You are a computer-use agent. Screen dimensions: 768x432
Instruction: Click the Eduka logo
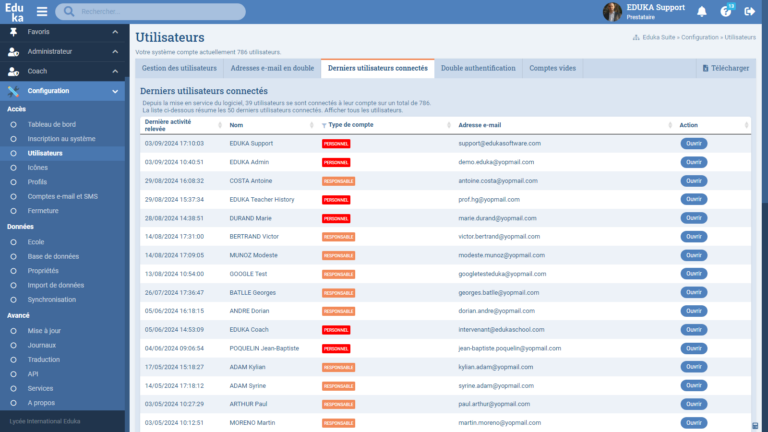click(x=15, y=12)
